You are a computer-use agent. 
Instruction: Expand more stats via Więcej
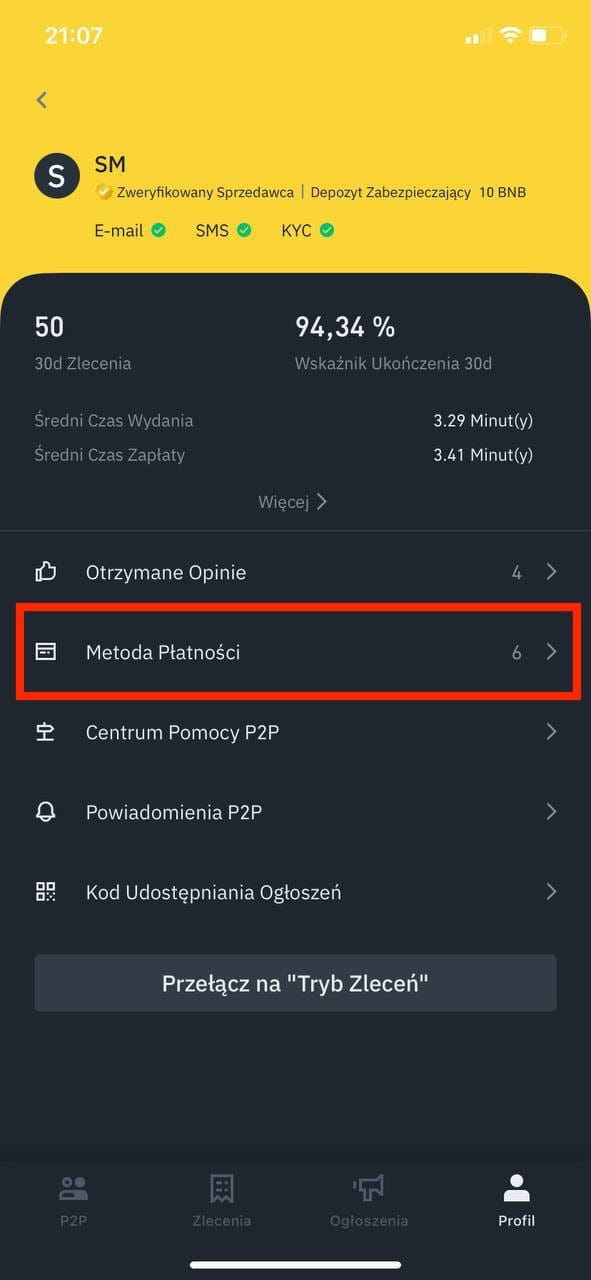click(292, 502)
